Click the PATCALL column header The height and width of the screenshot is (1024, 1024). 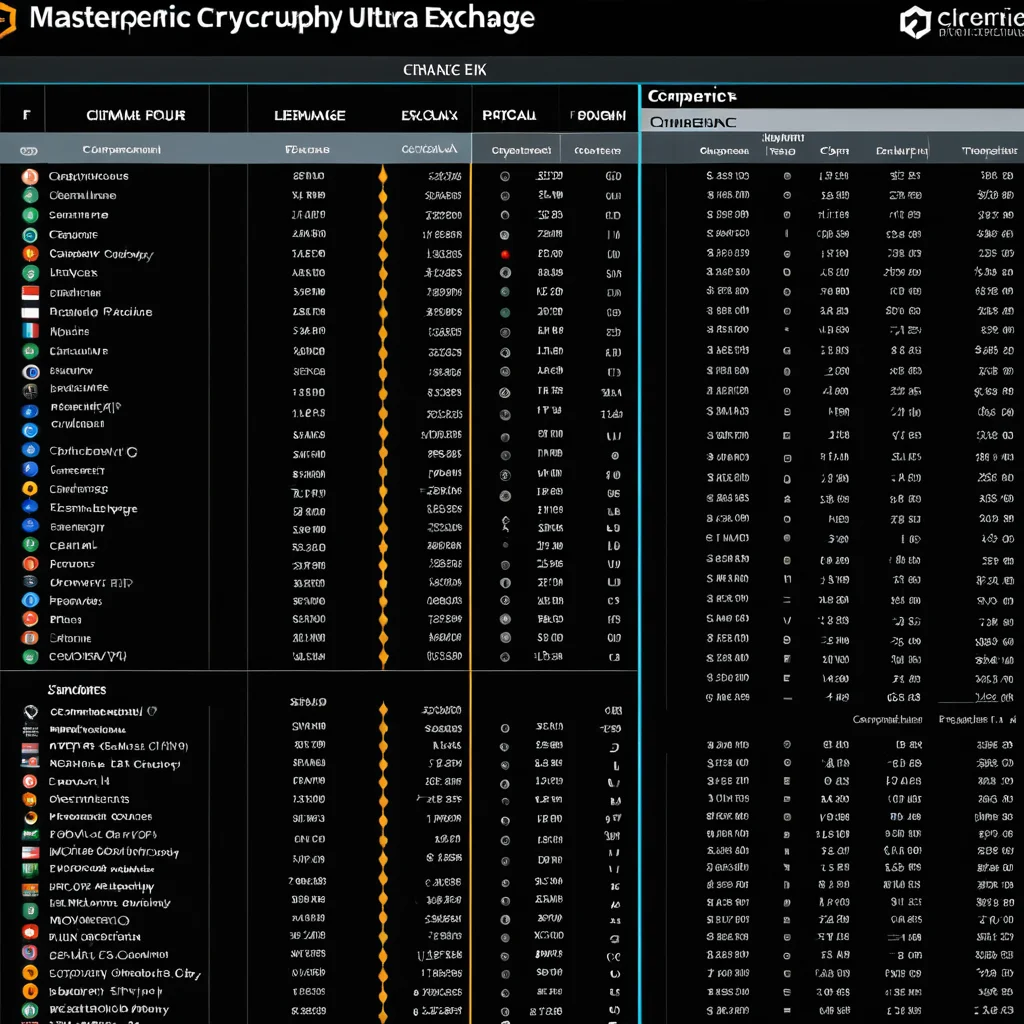tap(509, 116)
